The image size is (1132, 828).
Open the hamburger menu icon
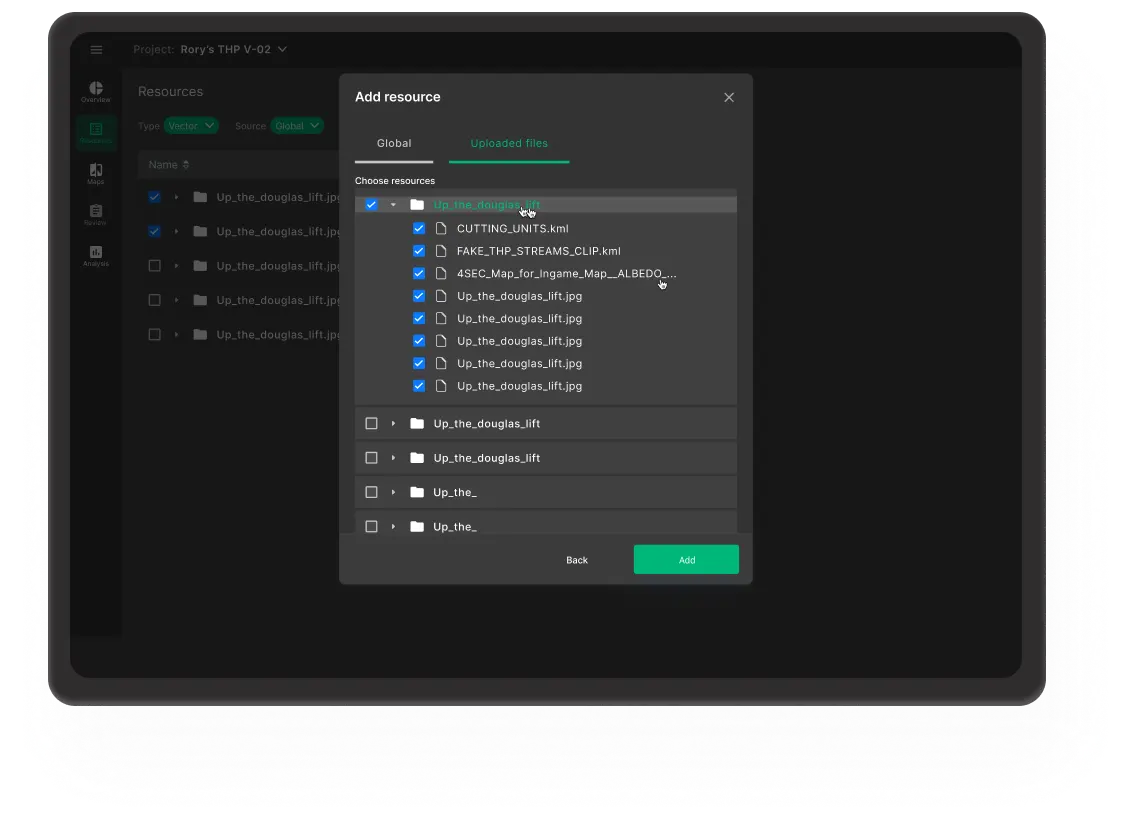coord(96,50)
